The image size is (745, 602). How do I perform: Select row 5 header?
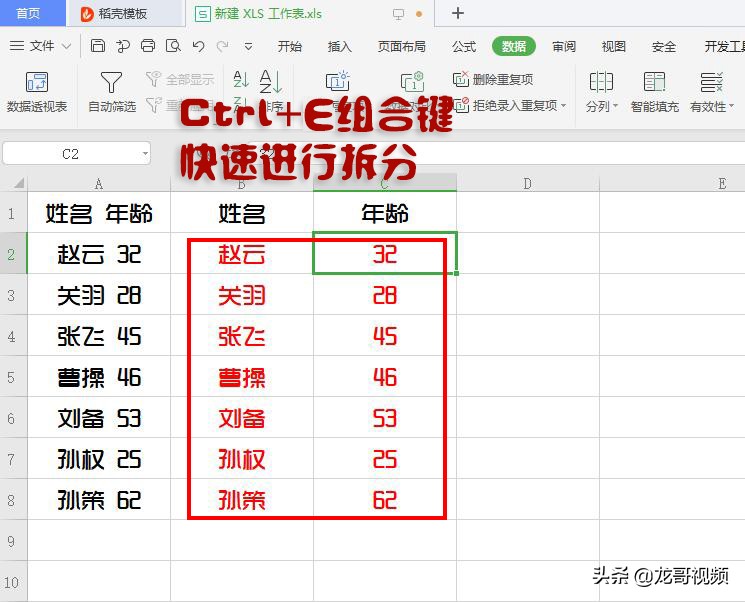pyautogui.click(x=13, y=377)
